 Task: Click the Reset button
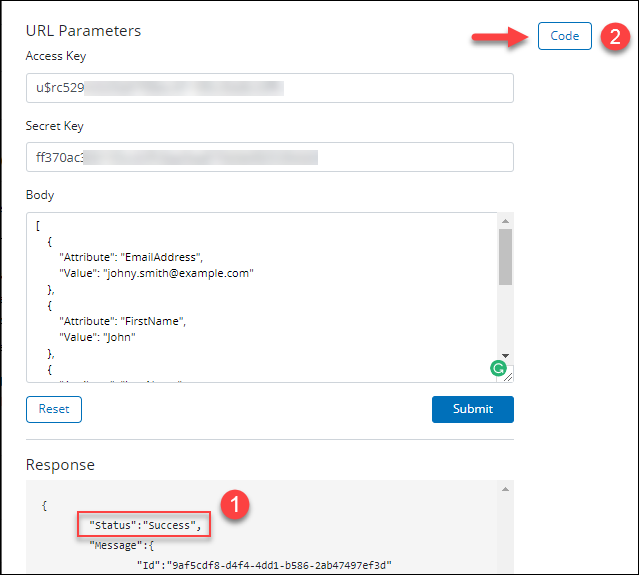pos(54,409)
